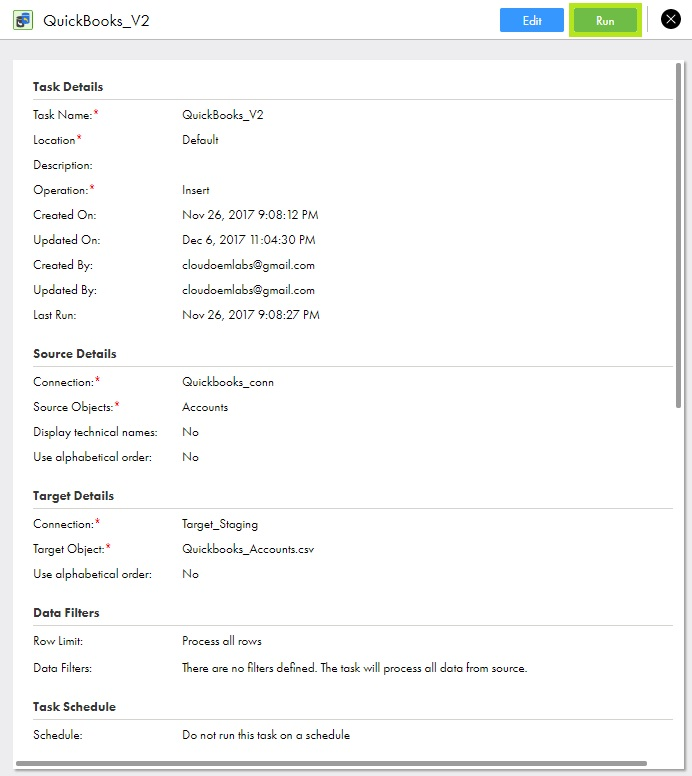Click the Display technical names No value
Screen dimensions: 692x776
(190, 432)
